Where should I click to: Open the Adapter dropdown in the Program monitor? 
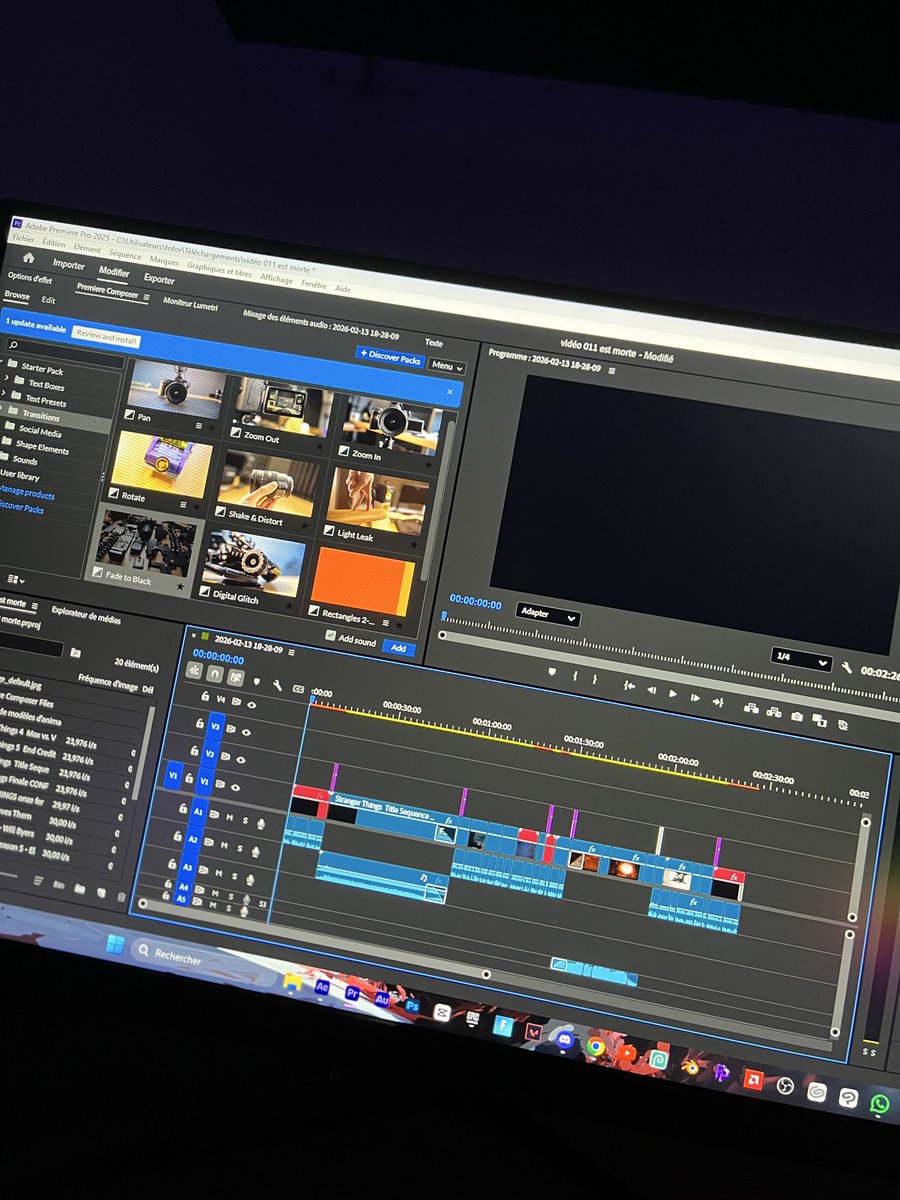click(x=547, y=613)
